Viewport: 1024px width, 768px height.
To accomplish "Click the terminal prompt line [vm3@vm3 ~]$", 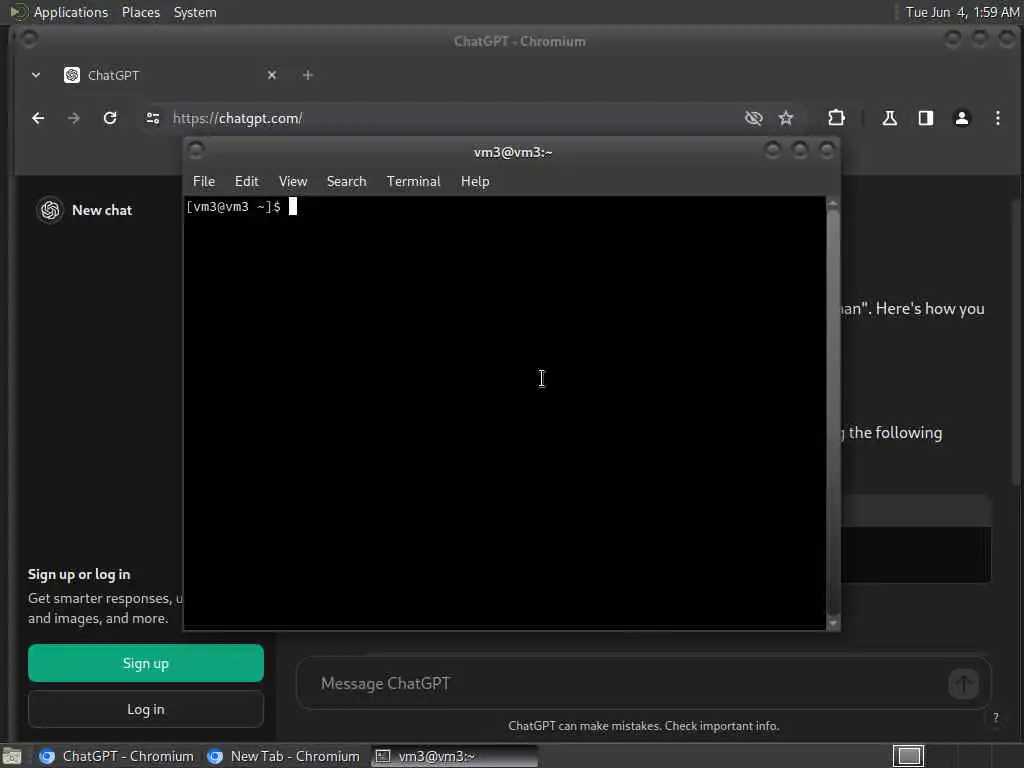I will tap(233, 207).
